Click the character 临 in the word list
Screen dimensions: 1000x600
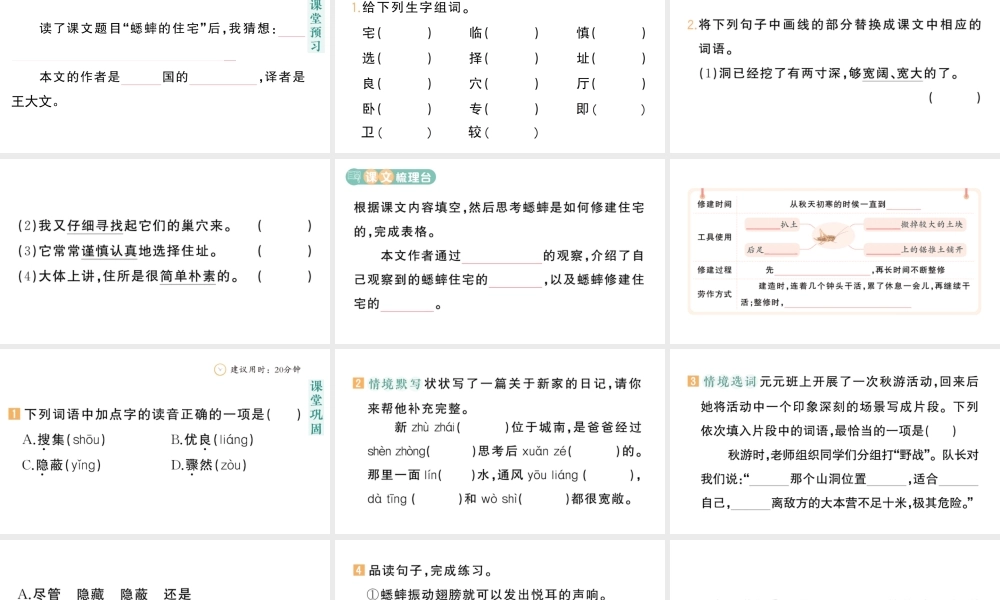476,33
